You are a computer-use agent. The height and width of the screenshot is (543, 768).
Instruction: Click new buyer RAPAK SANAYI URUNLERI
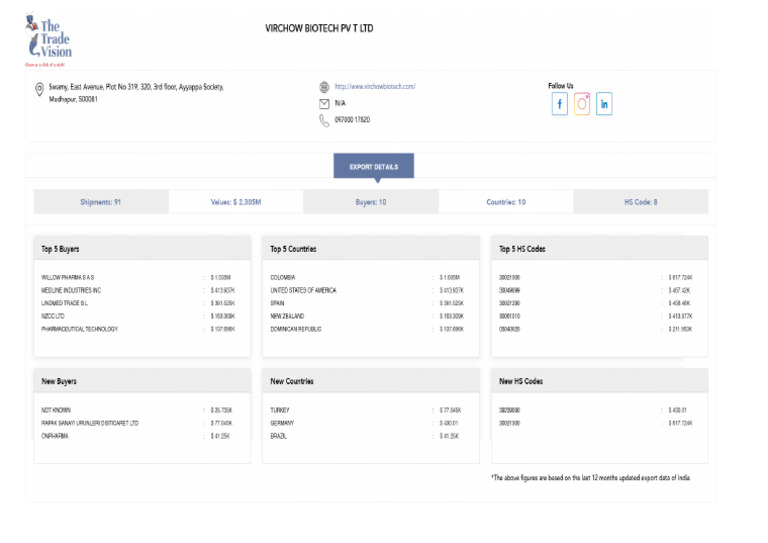[x=90, y=423]
